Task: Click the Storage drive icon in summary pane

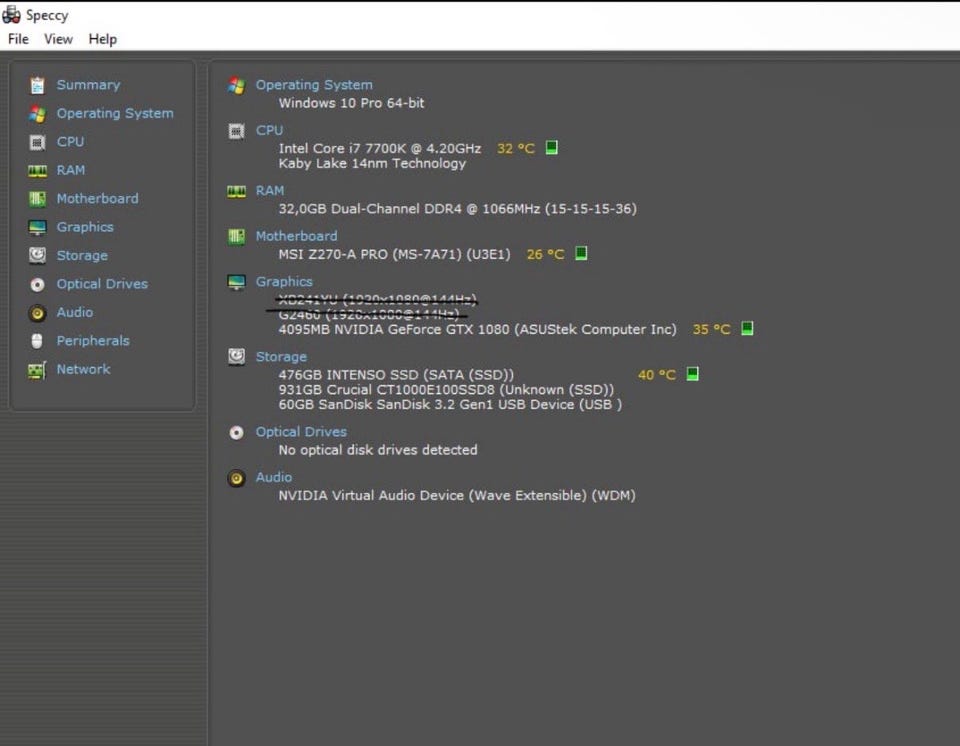Action: click(236, 356)
